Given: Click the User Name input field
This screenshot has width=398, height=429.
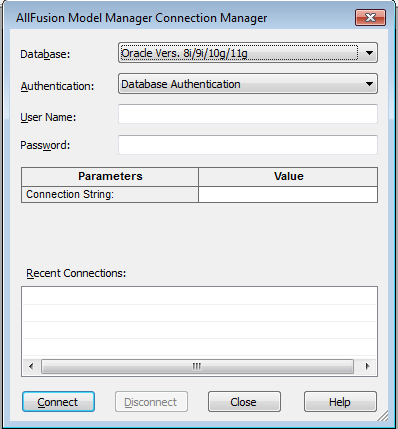Looking at the screenshot, I should point(248,114).
